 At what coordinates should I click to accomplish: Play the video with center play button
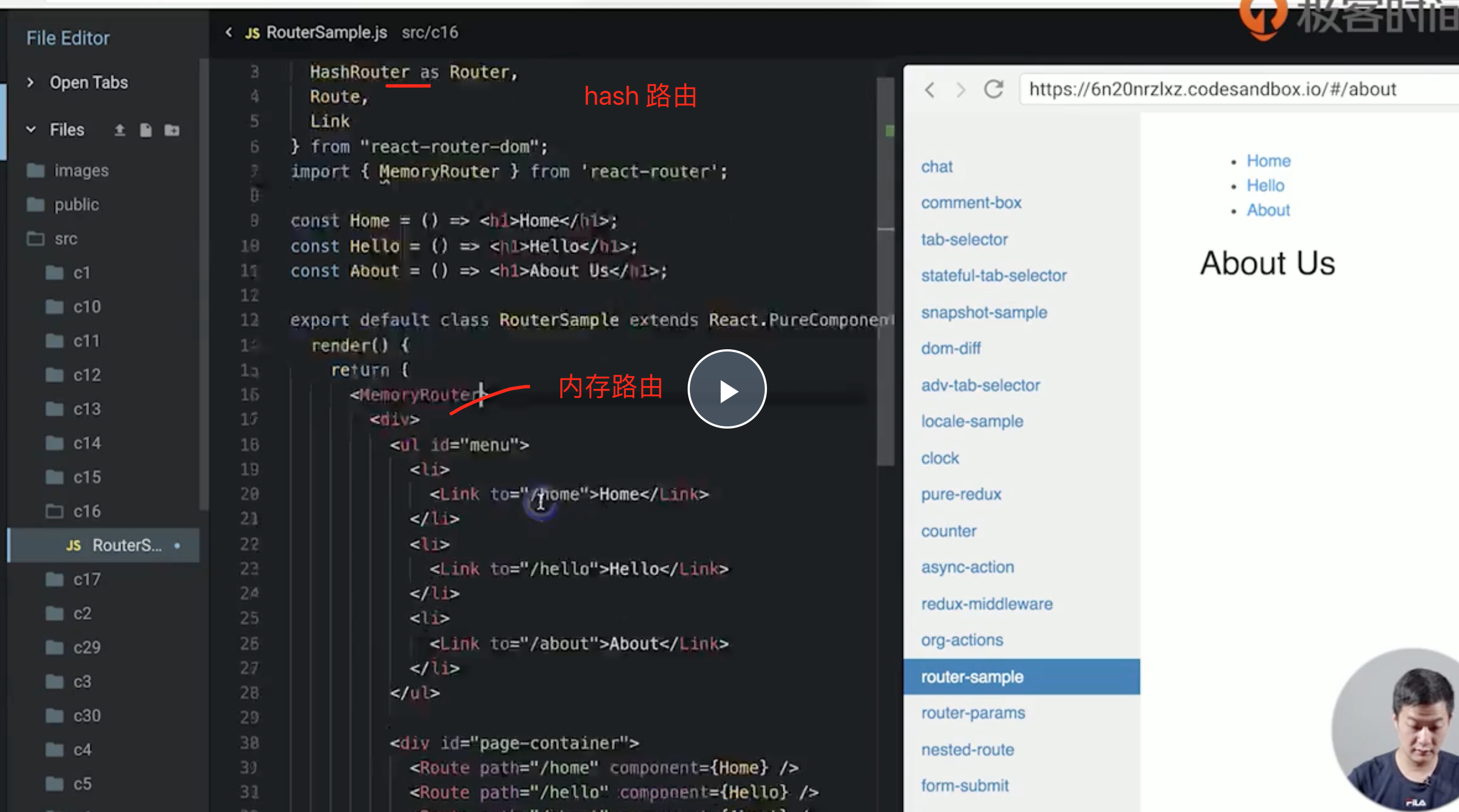click(727, 389)
